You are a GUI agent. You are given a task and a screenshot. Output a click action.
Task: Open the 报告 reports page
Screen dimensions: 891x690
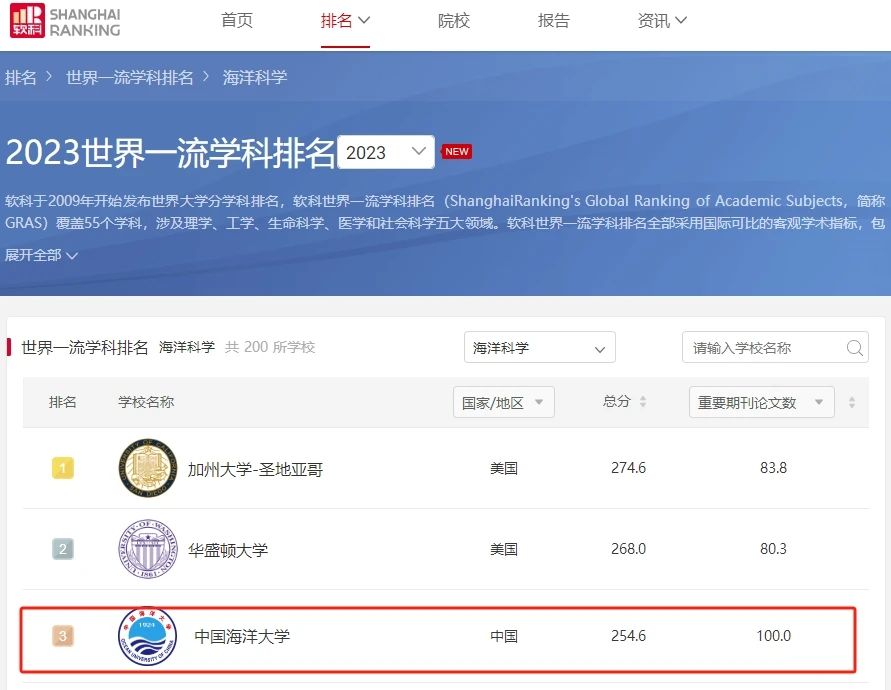(x=553, y=21)
